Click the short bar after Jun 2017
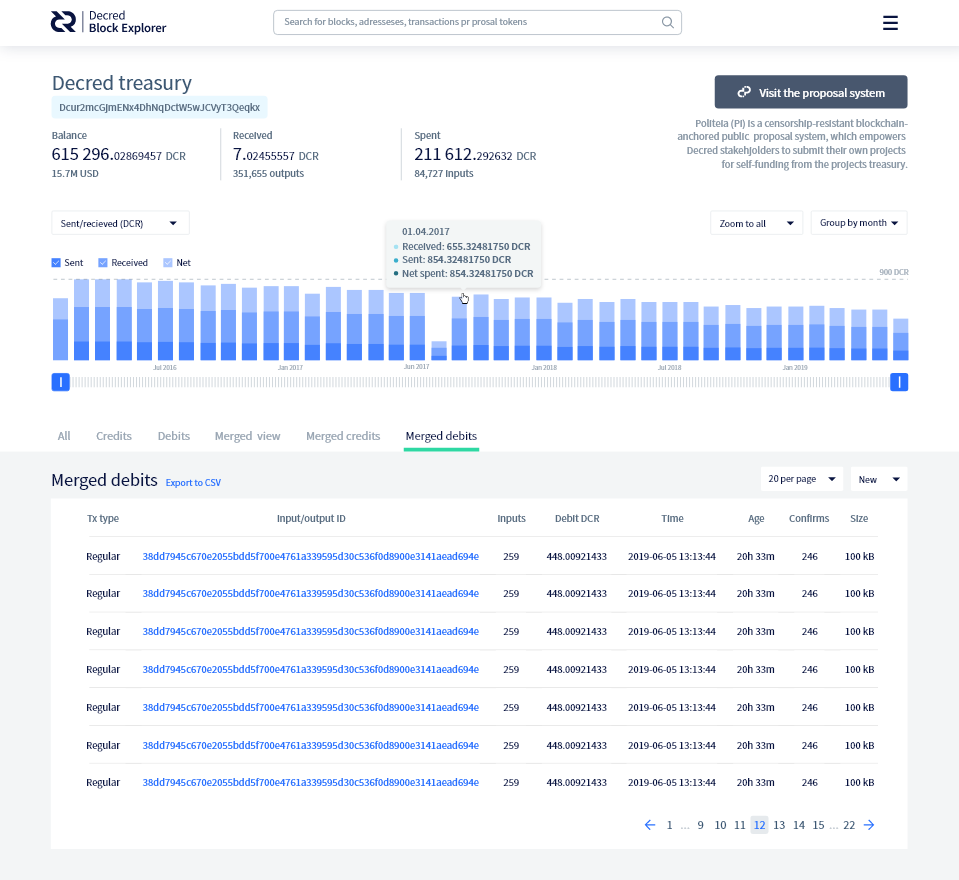The image size is (959, 880). point(439,350)
